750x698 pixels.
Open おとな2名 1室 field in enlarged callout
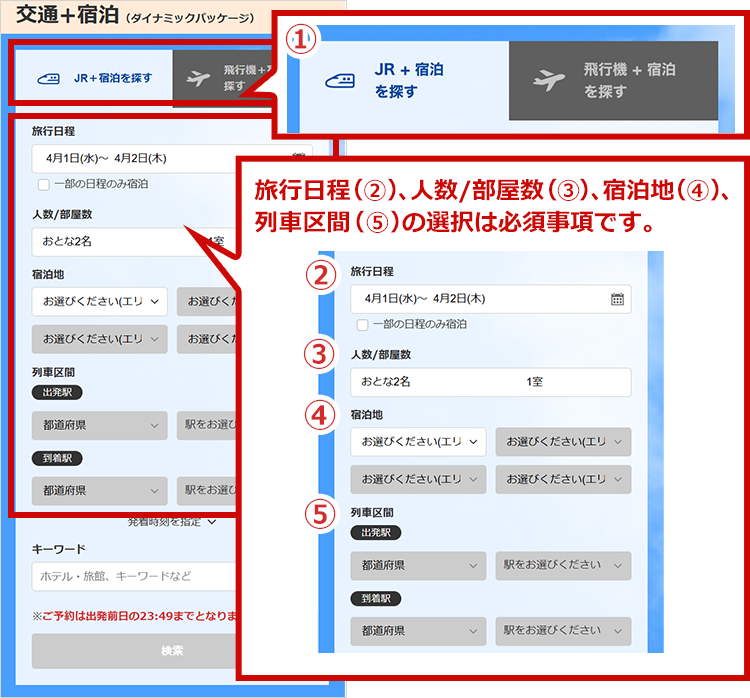[x=491, y=382]
